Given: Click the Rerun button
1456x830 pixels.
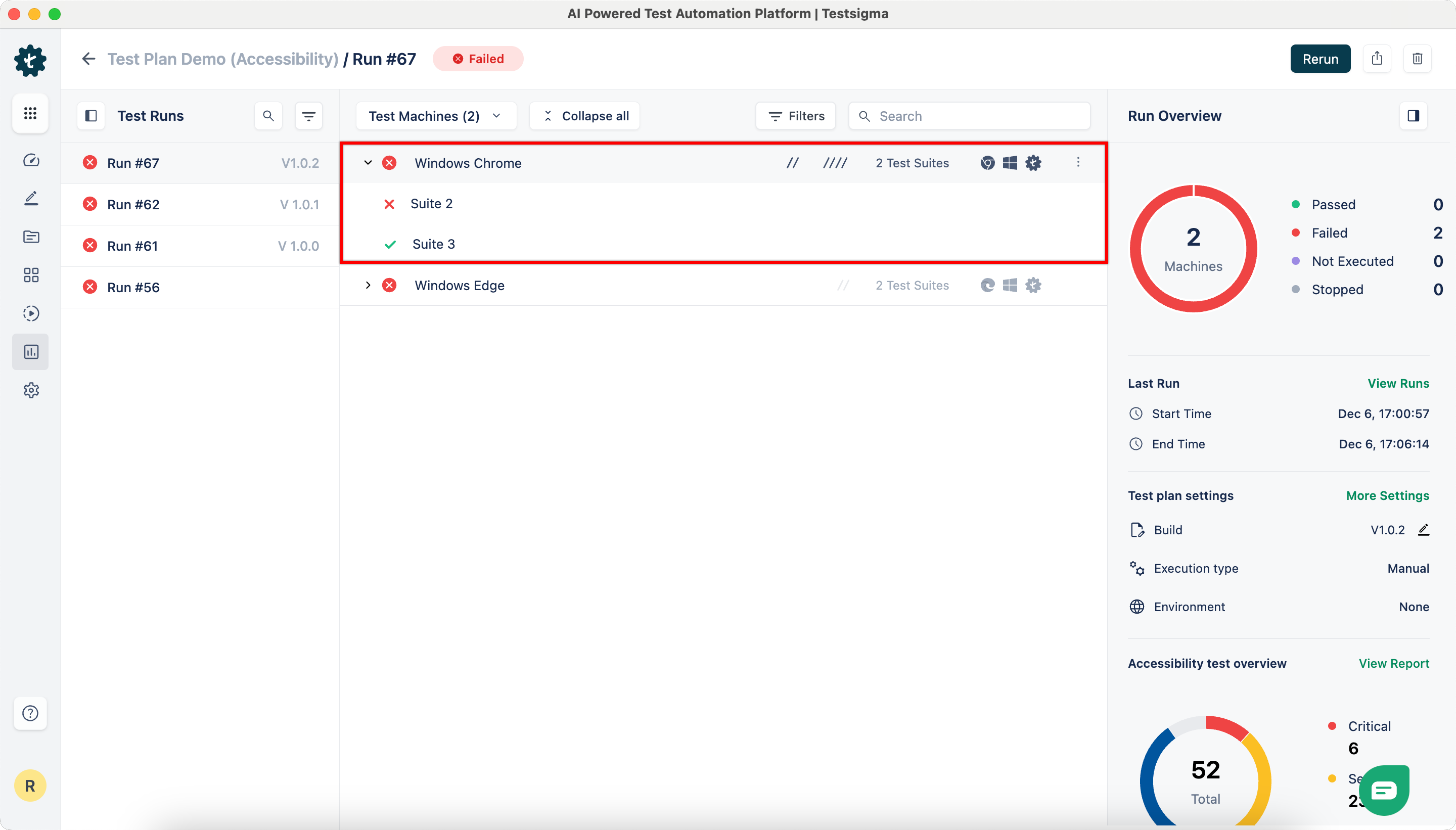Looking at the screenshot, I should [1319, 59].
